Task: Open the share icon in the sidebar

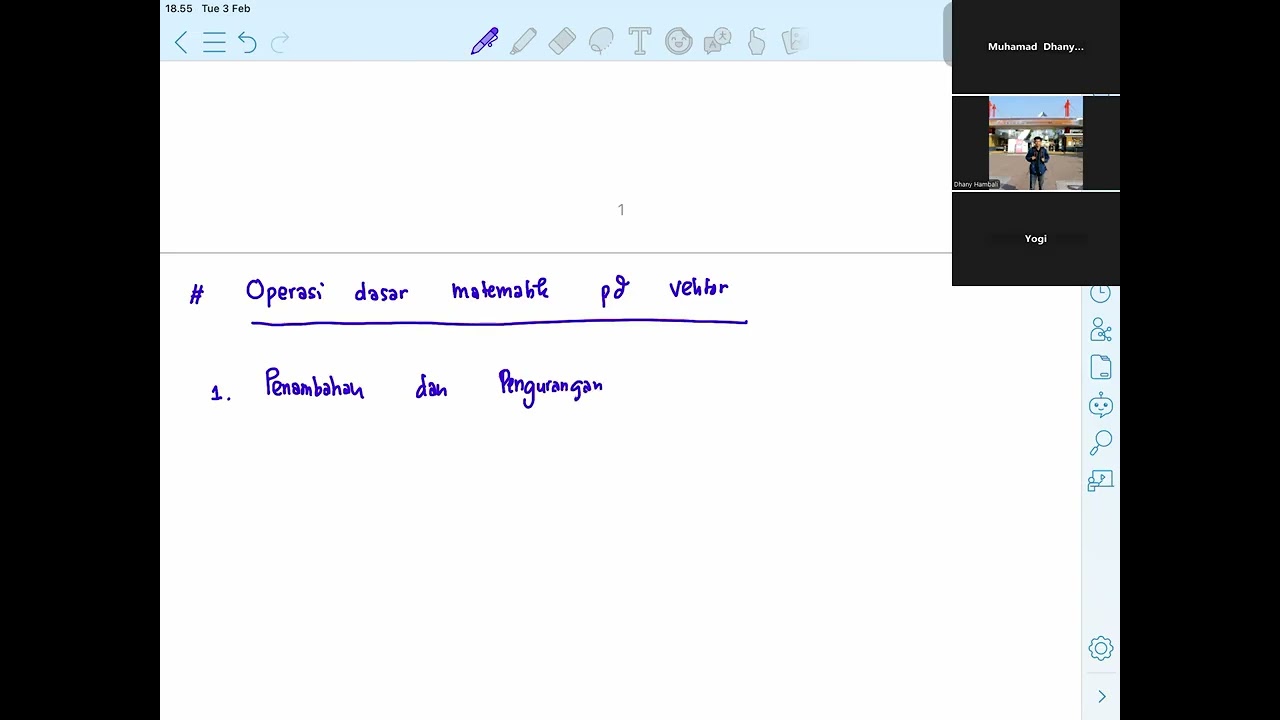Action: (1101, 330)
